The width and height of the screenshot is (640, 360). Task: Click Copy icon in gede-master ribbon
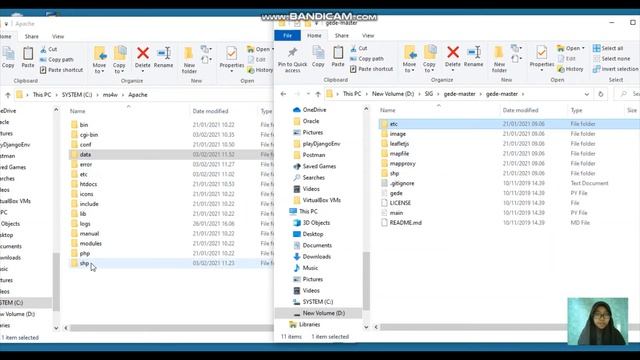pos(318,57)
